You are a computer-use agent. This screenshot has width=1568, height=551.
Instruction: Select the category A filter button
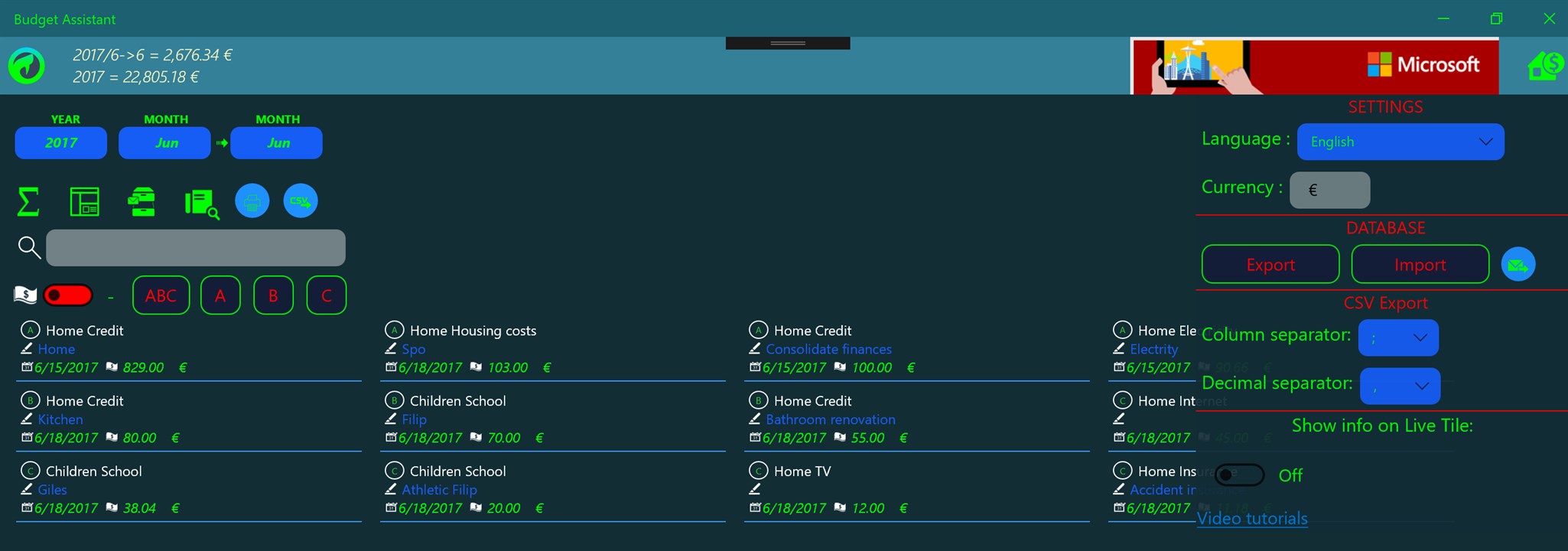(x=220, y=295)
